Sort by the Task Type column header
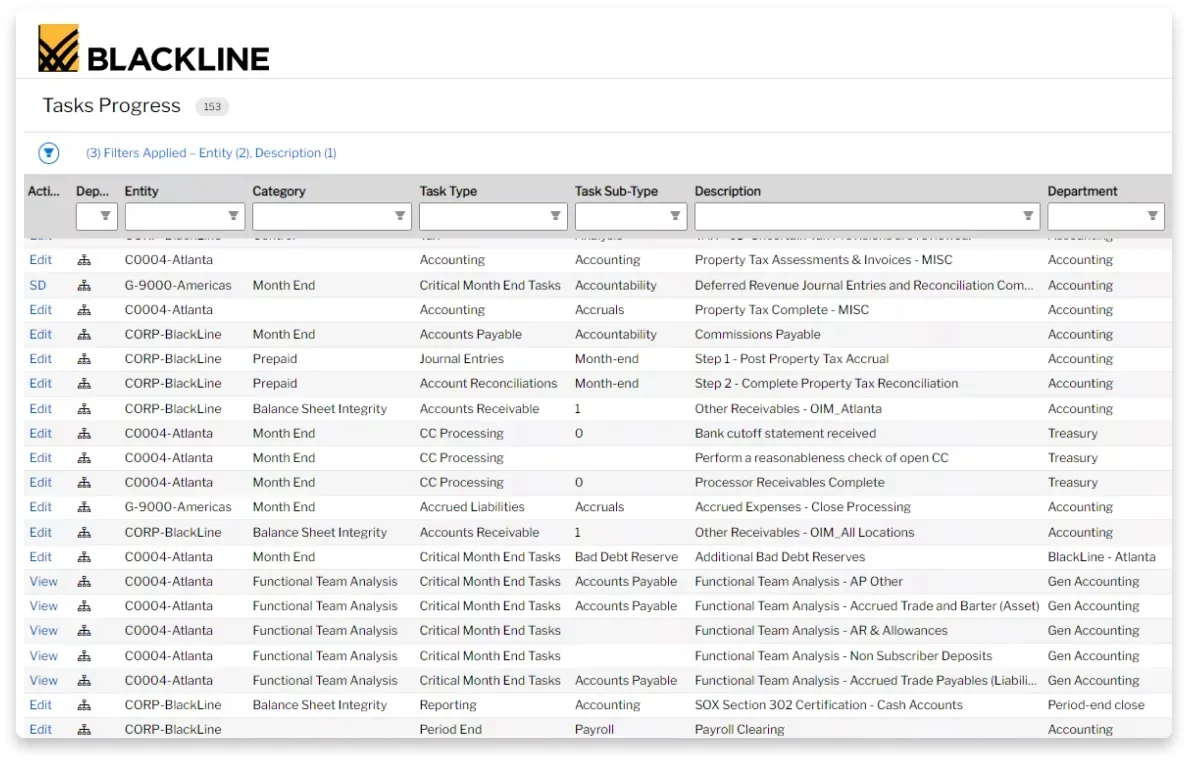Viewport: 1188px width, 762px height. pos(449,191)
